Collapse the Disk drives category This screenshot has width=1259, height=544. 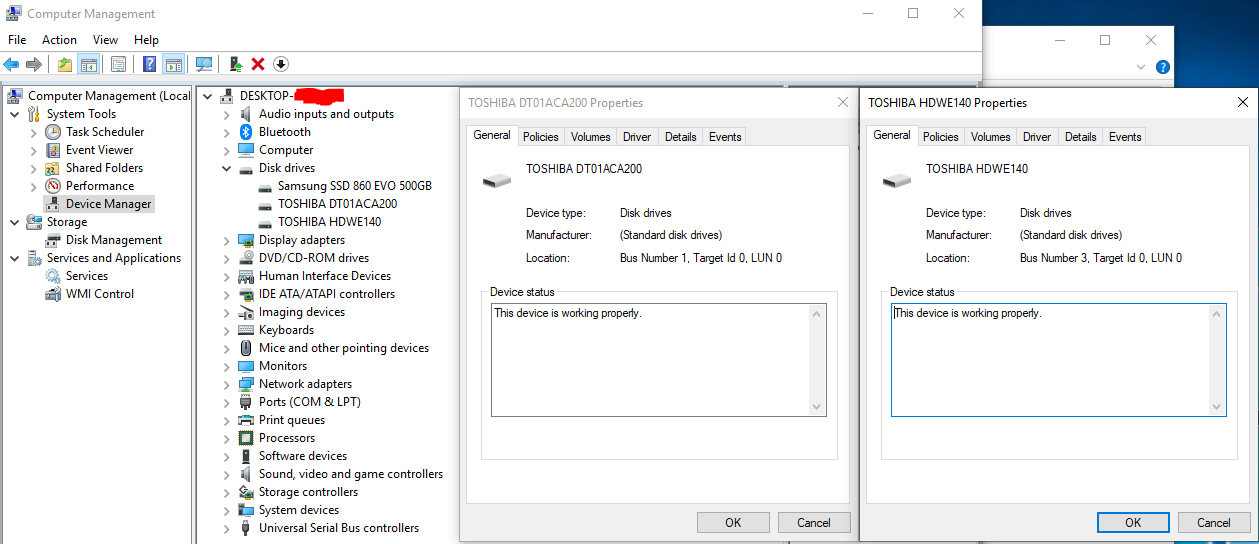tap(227, 168)
